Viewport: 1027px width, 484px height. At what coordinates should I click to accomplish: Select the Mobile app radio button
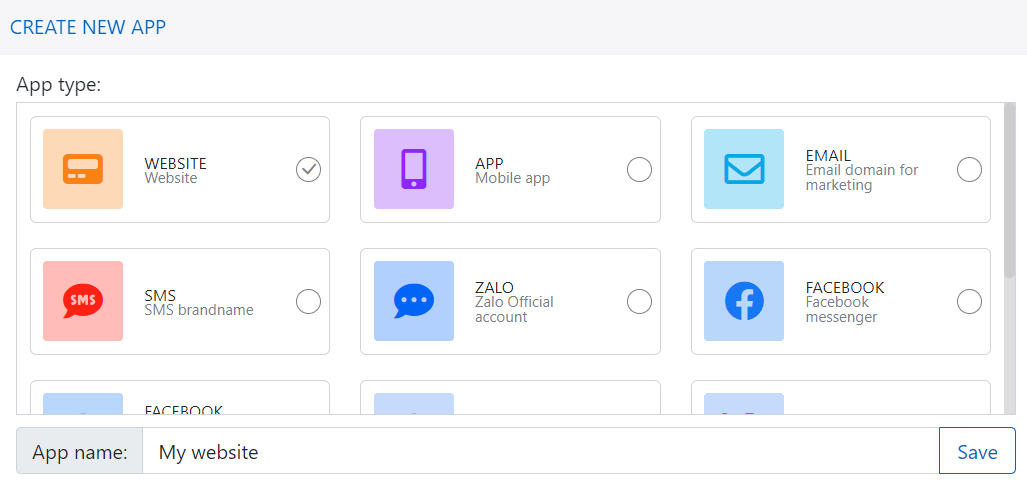639,170
